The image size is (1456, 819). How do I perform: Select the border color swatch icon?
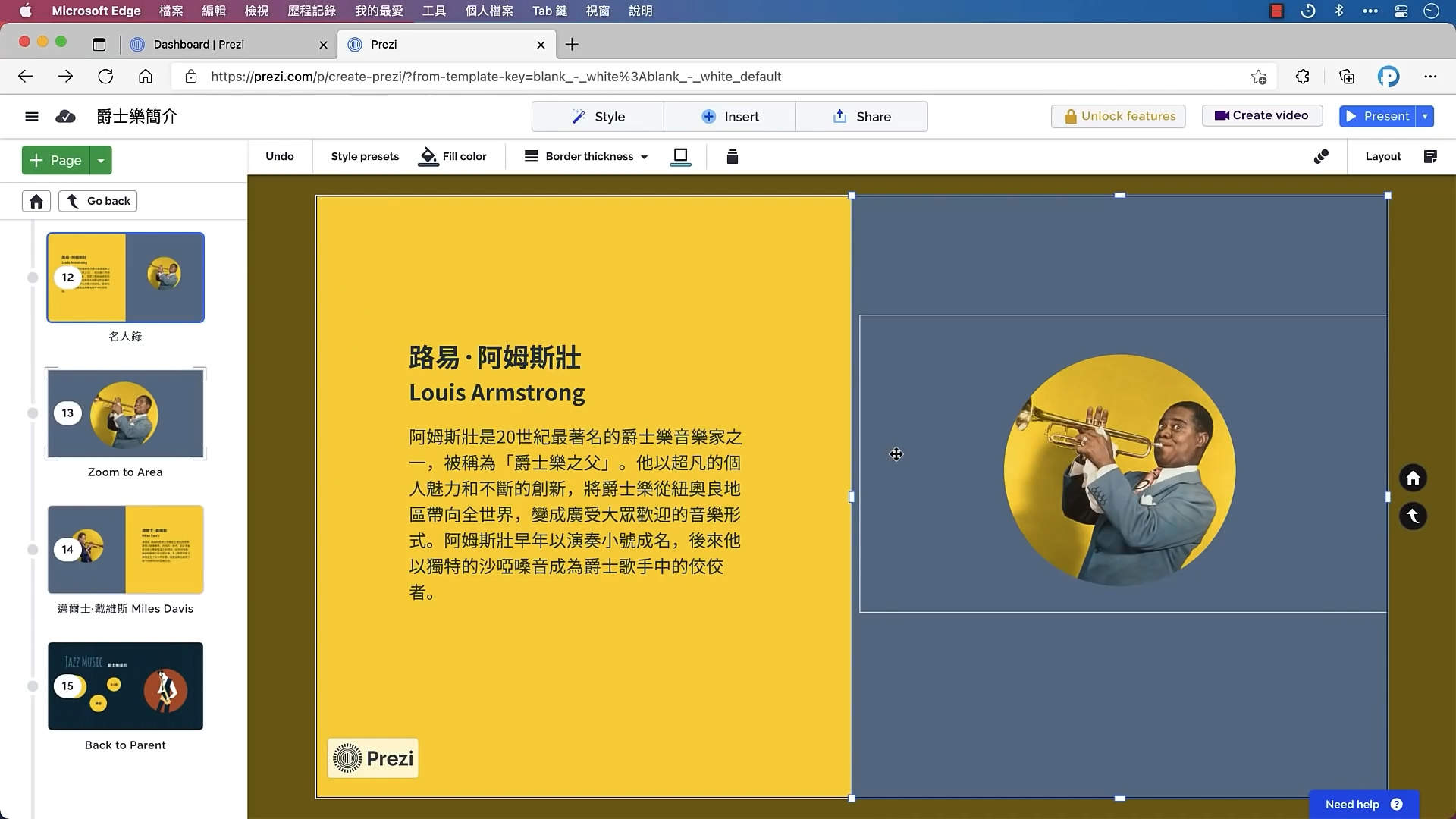pyautogui.click(x=680, y=156)
